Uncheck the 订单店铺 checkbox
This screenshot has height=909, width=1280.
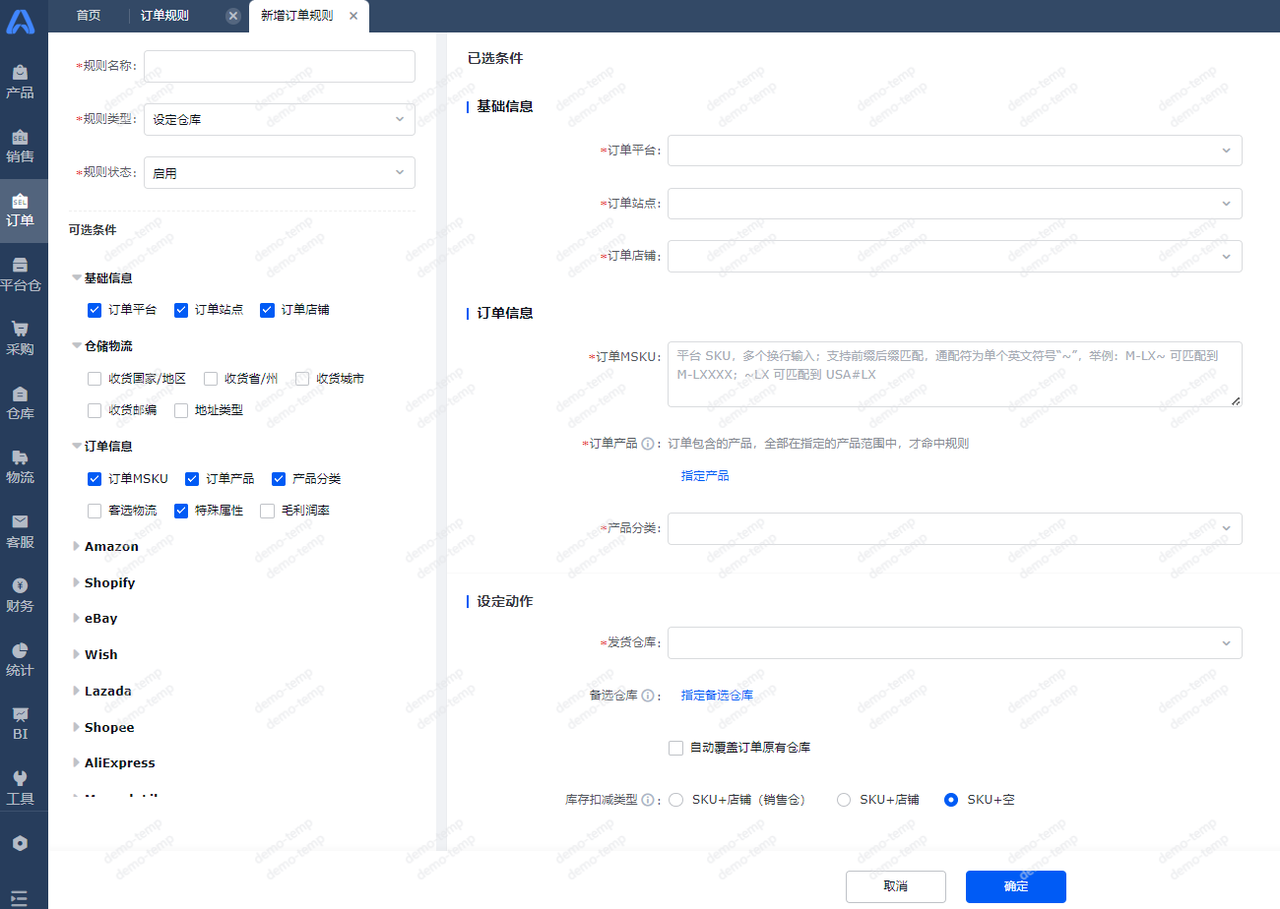pos(267,310)
